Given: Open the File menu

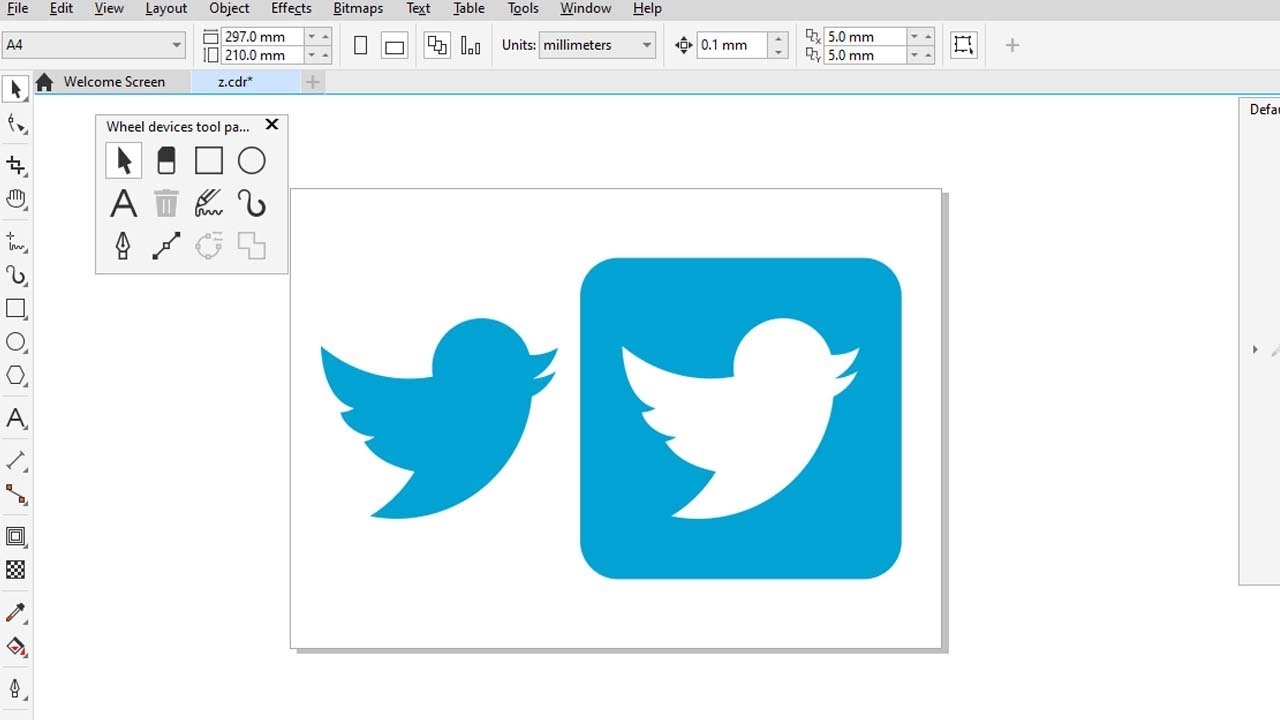Looking at the screenshot, I should click(17, 8).
